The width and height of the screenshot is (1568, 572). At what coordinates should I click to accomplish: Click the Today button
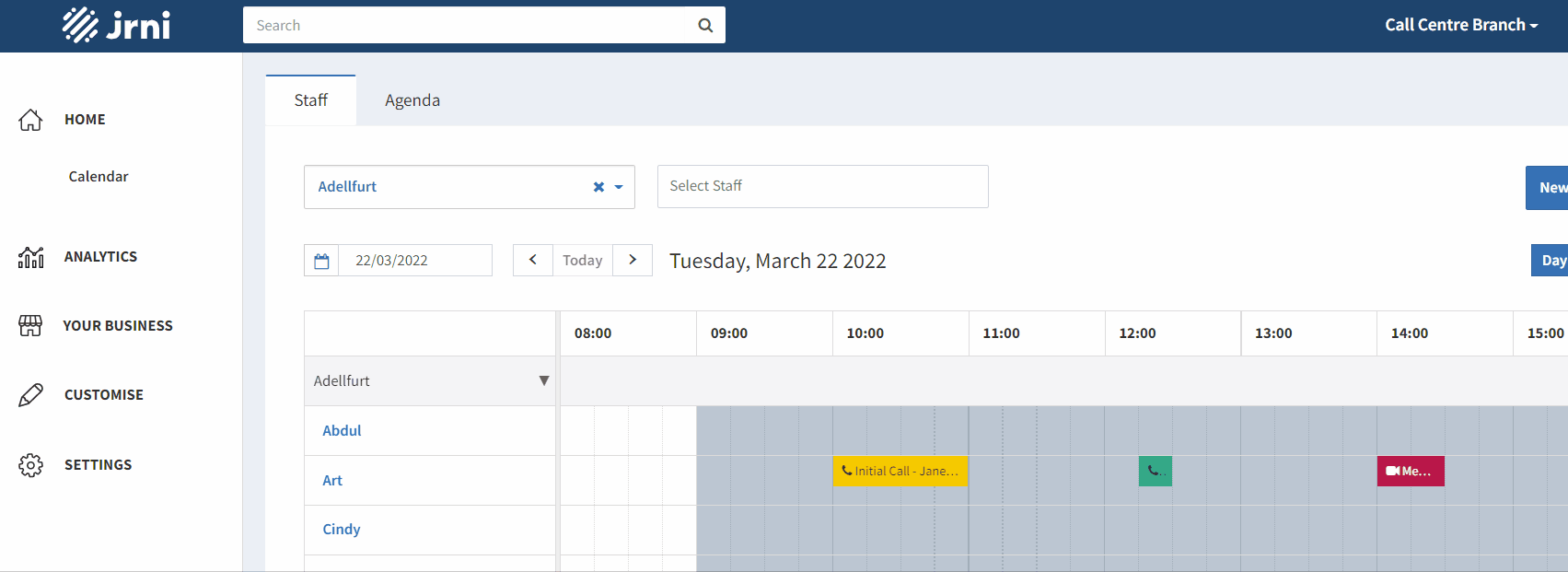tap(583, 261)
